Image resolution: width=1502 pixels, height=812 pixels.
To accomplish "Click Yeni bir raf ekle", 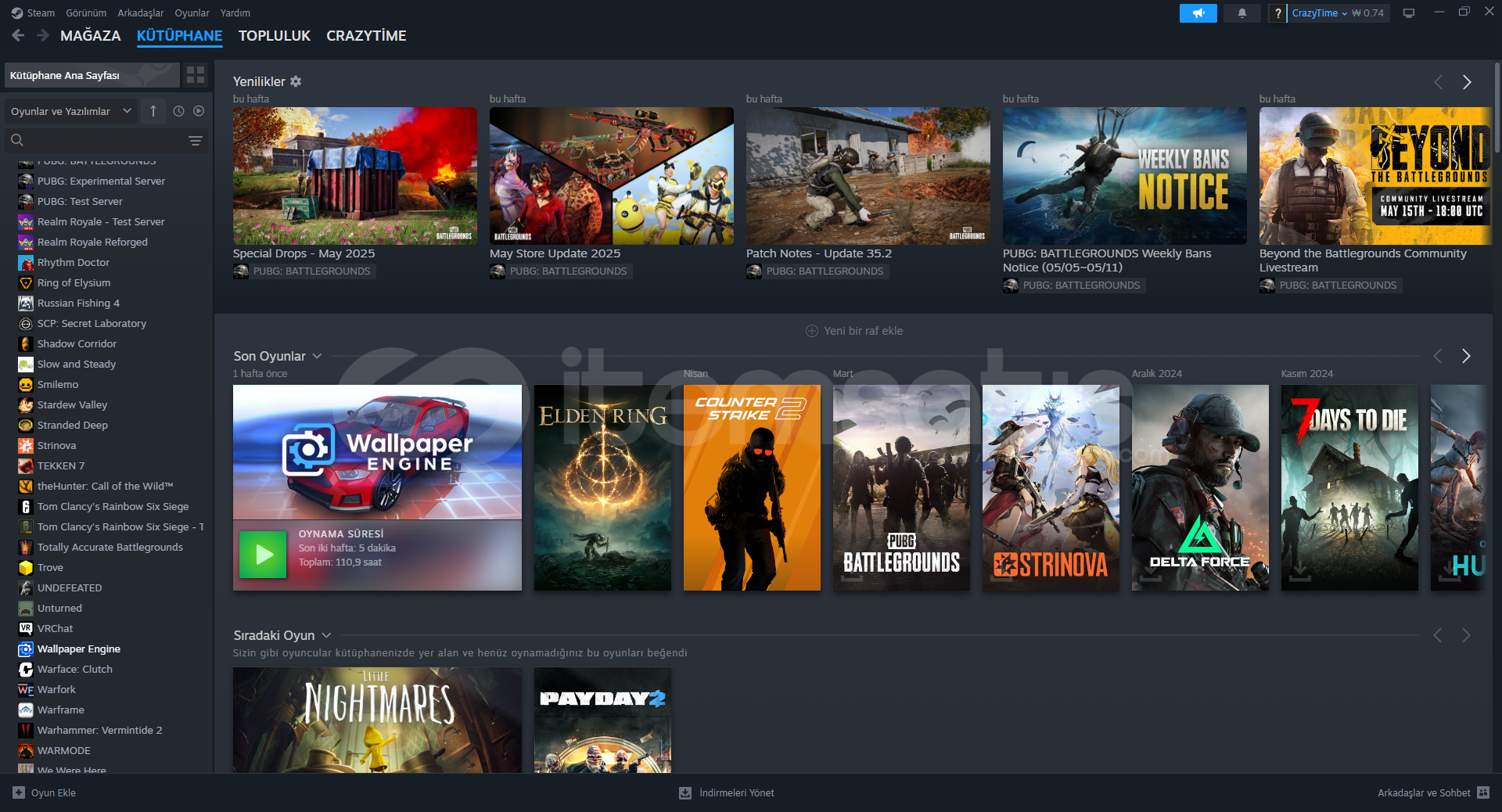I will 863,331.
